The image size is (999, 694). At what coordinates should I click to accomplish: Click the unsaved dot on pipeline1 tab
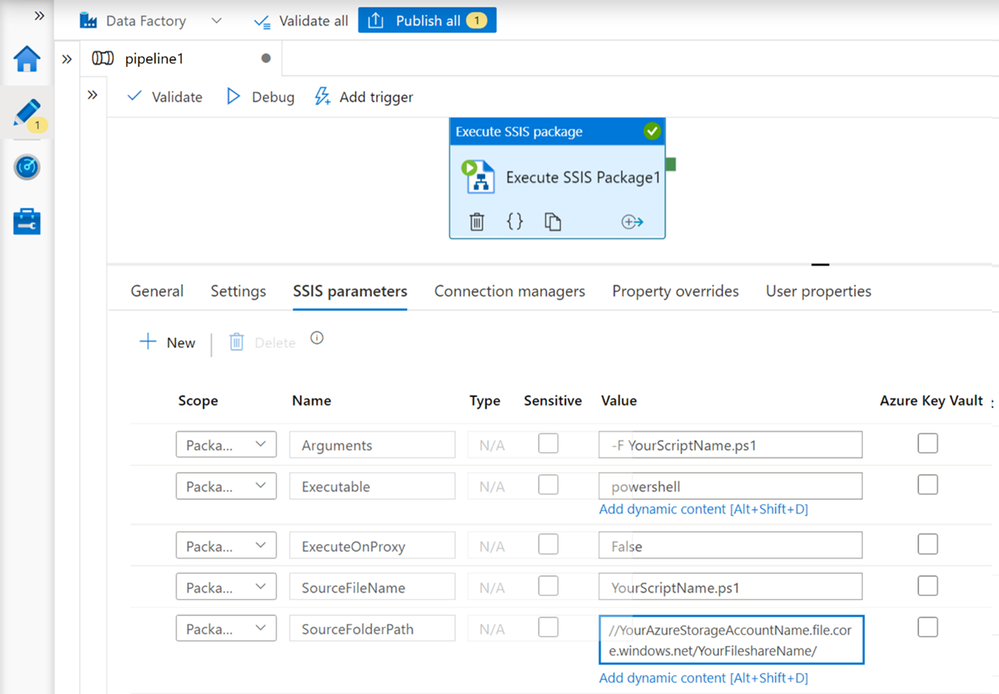tap(266, 58)
